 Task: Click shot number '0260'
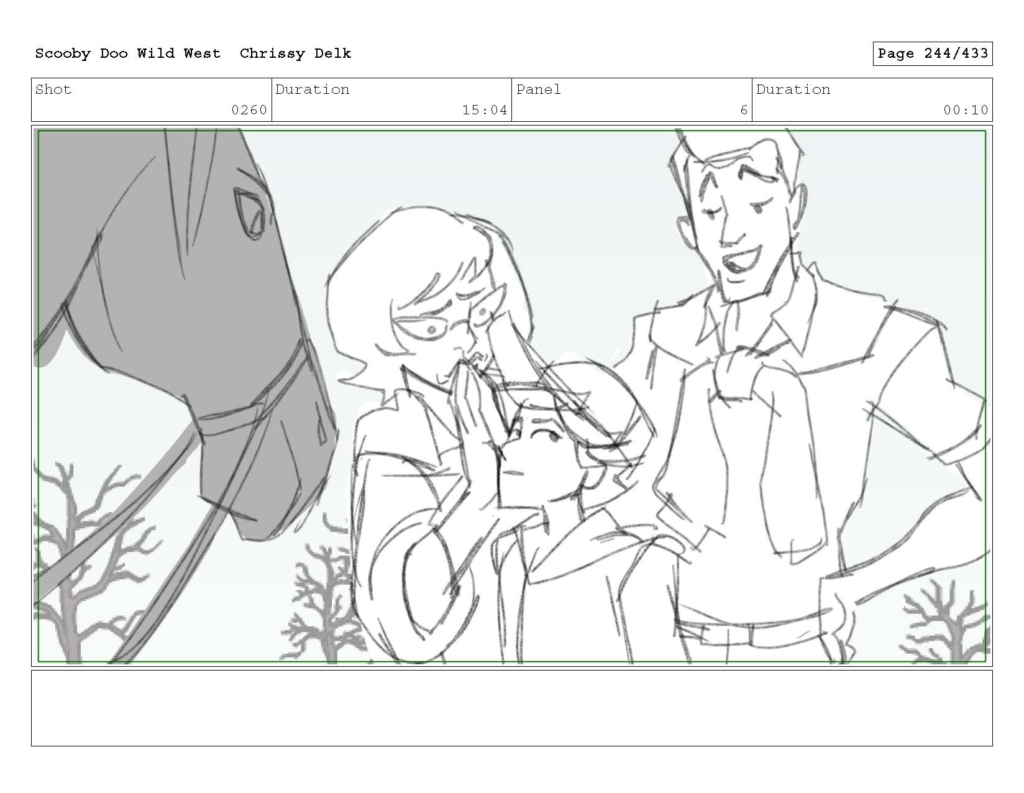pyautogui.click(x=249, y=110)
